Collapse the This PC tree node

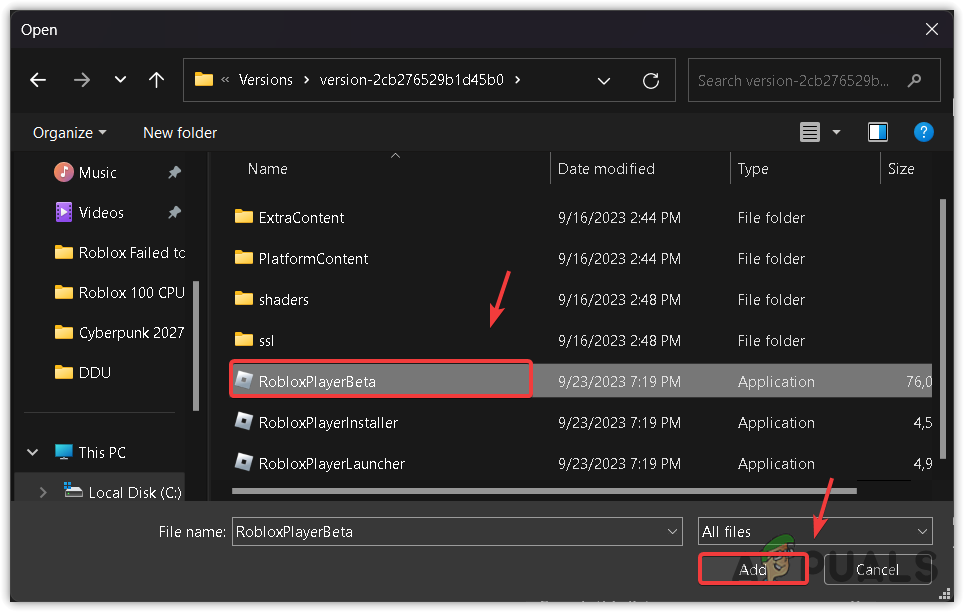(35, 452)
